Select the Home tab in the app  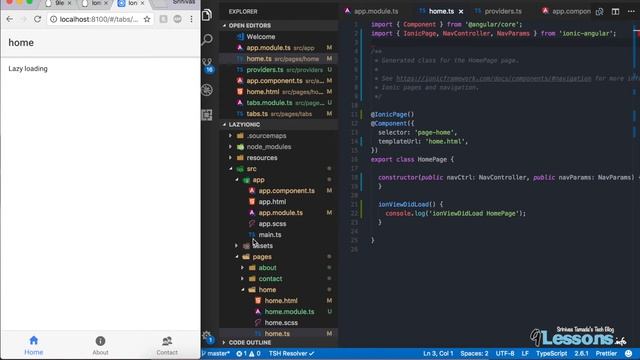click(33, 345)
